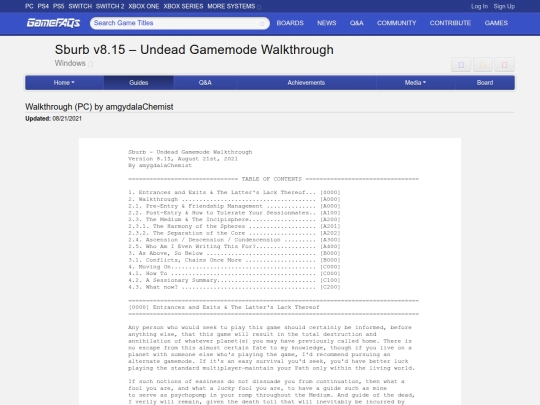Open the Achievements tab

(x=306, y=83)
